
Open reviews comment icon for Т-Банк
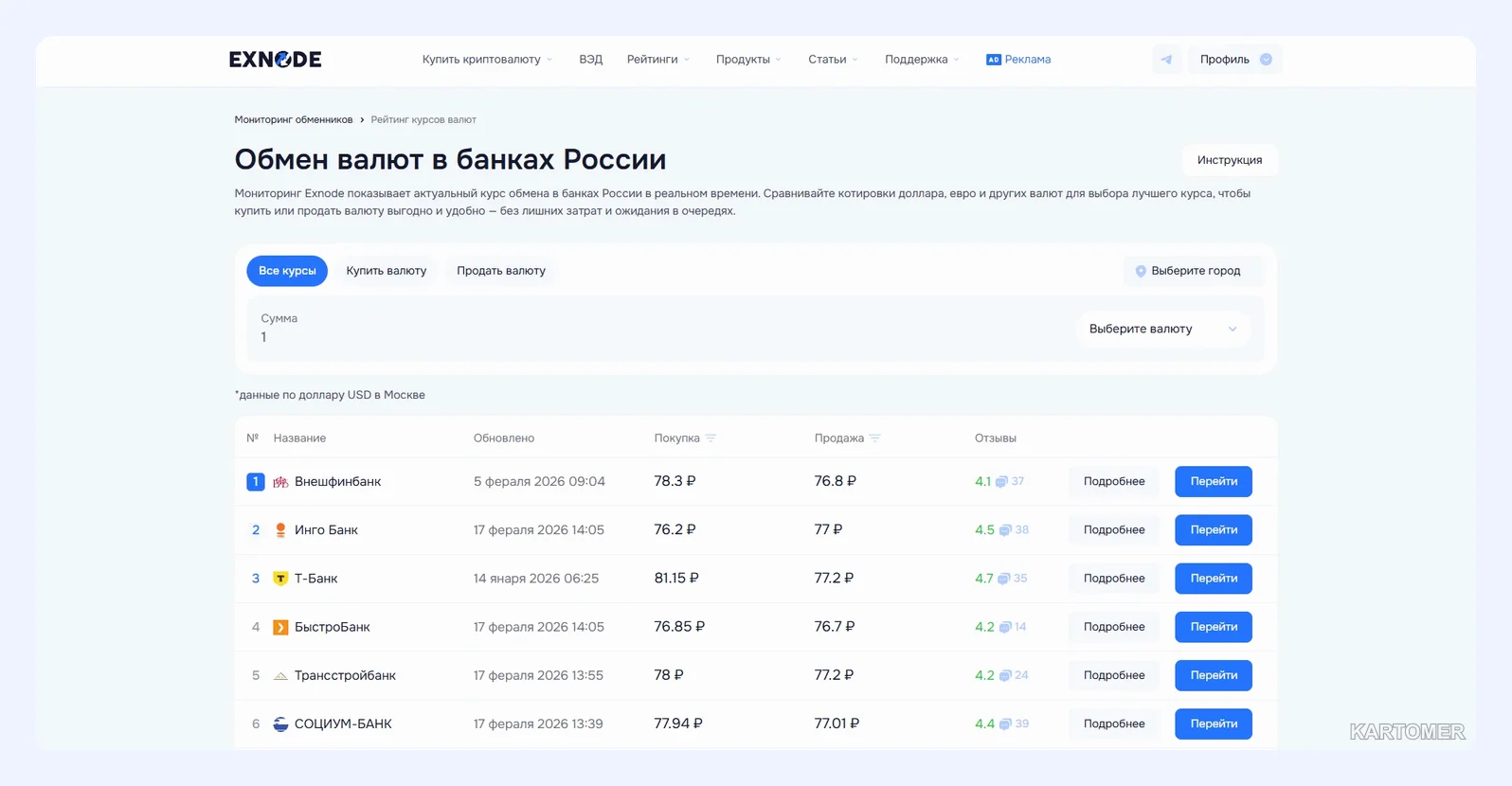coord(1003,579)
